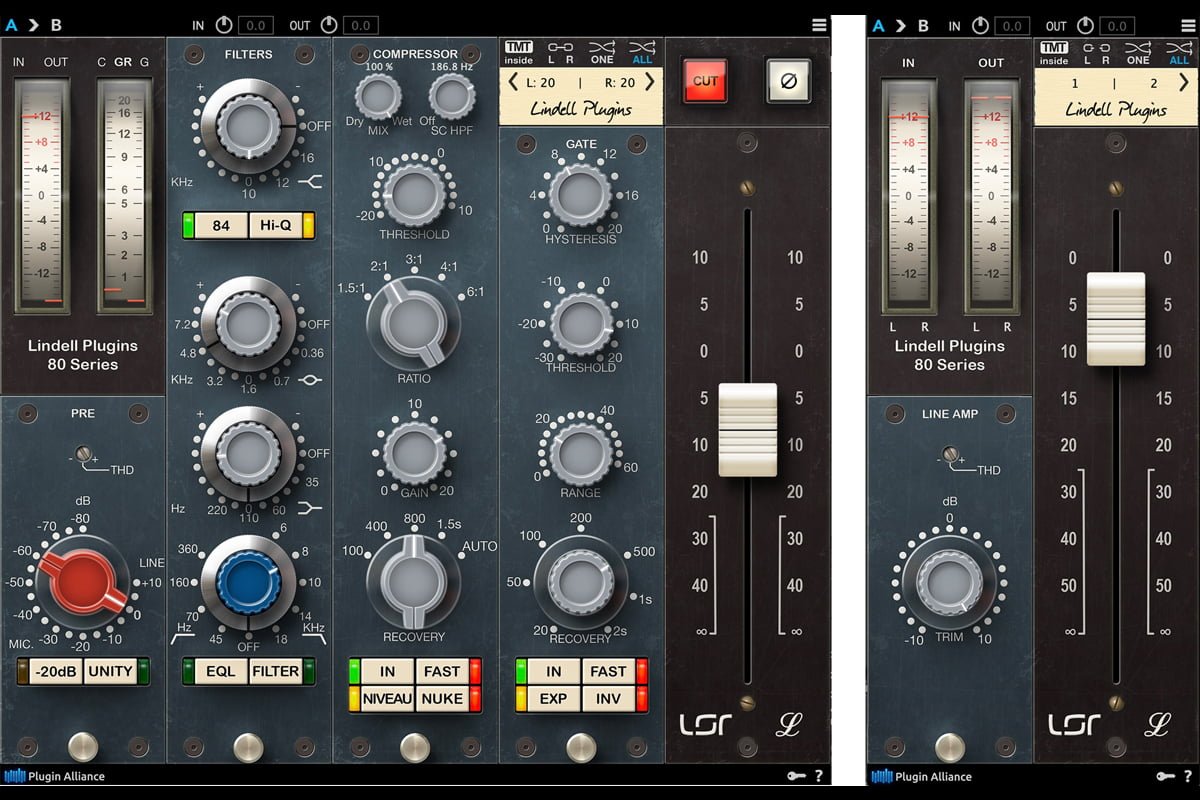Toggle the compressor IN switch
This screenshot has width=1200, height=800.
tap(387, 671)
